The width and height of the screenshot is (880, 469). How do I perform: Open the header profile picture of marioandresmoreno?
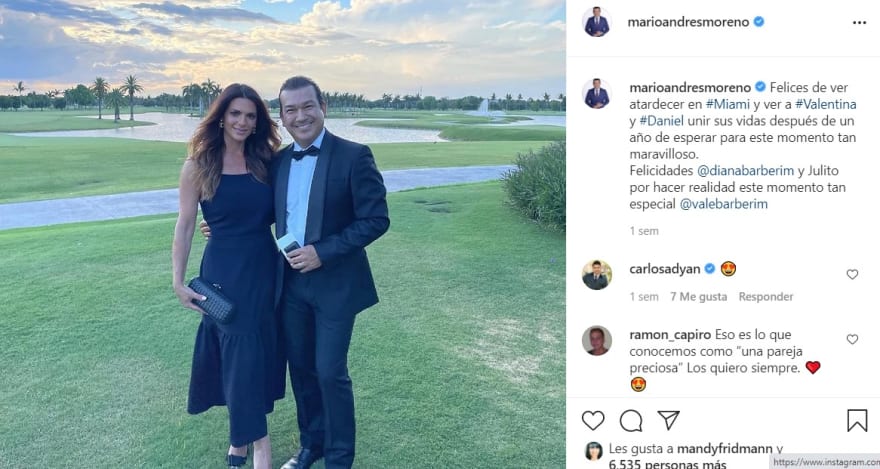click(597, 22)
